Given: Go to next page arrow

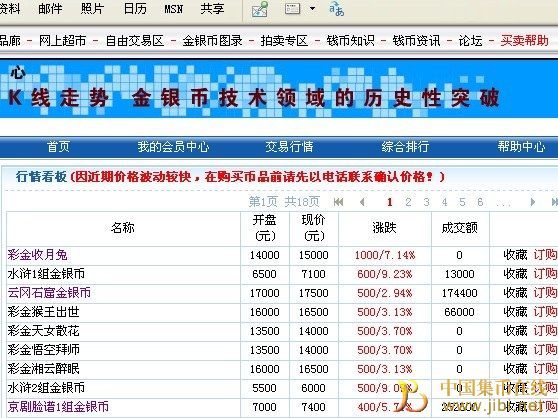Looking at the screenshot, I should pos(533,202).
